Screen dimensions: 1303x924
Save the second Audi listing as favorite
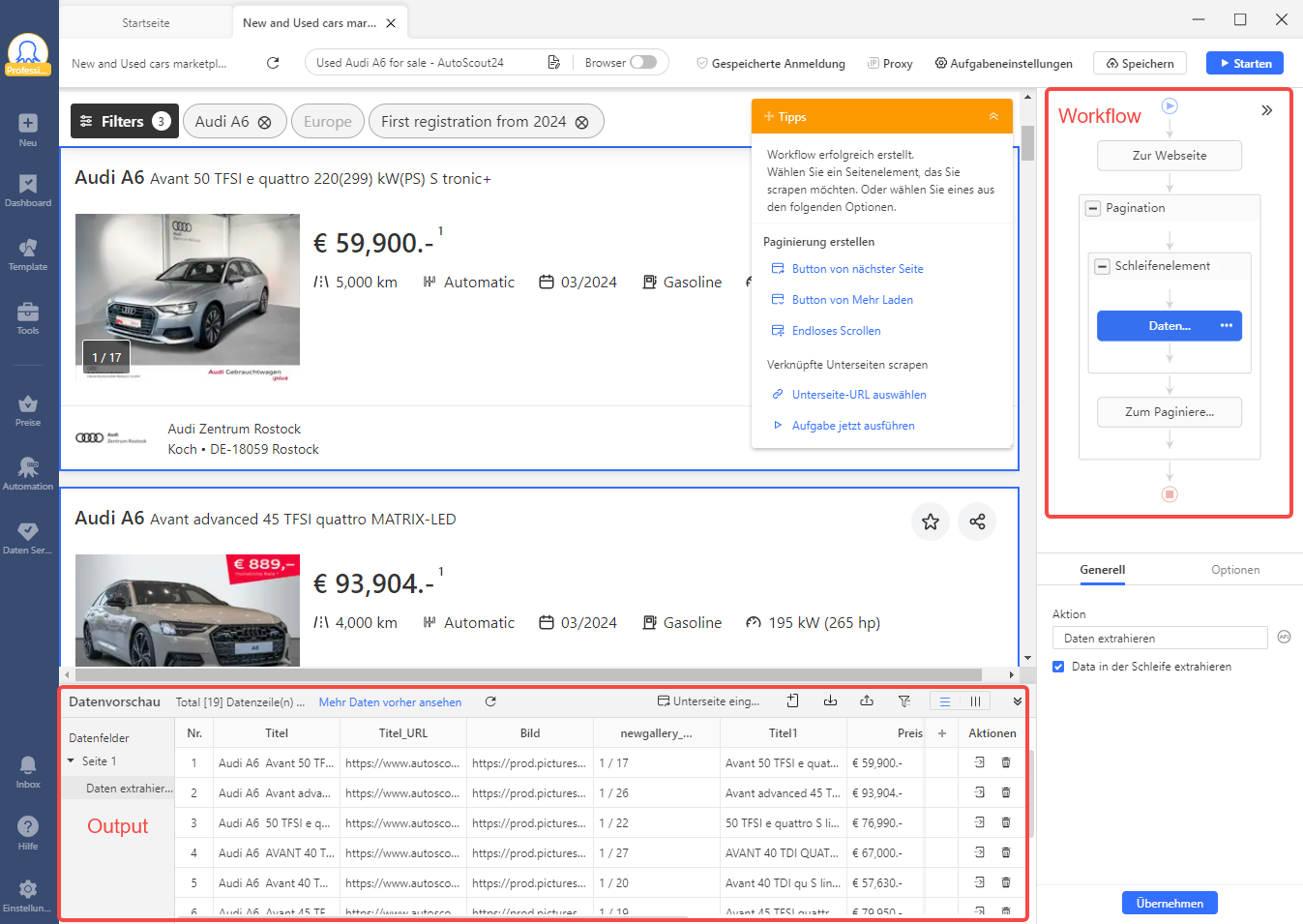(x=931, y=522)
